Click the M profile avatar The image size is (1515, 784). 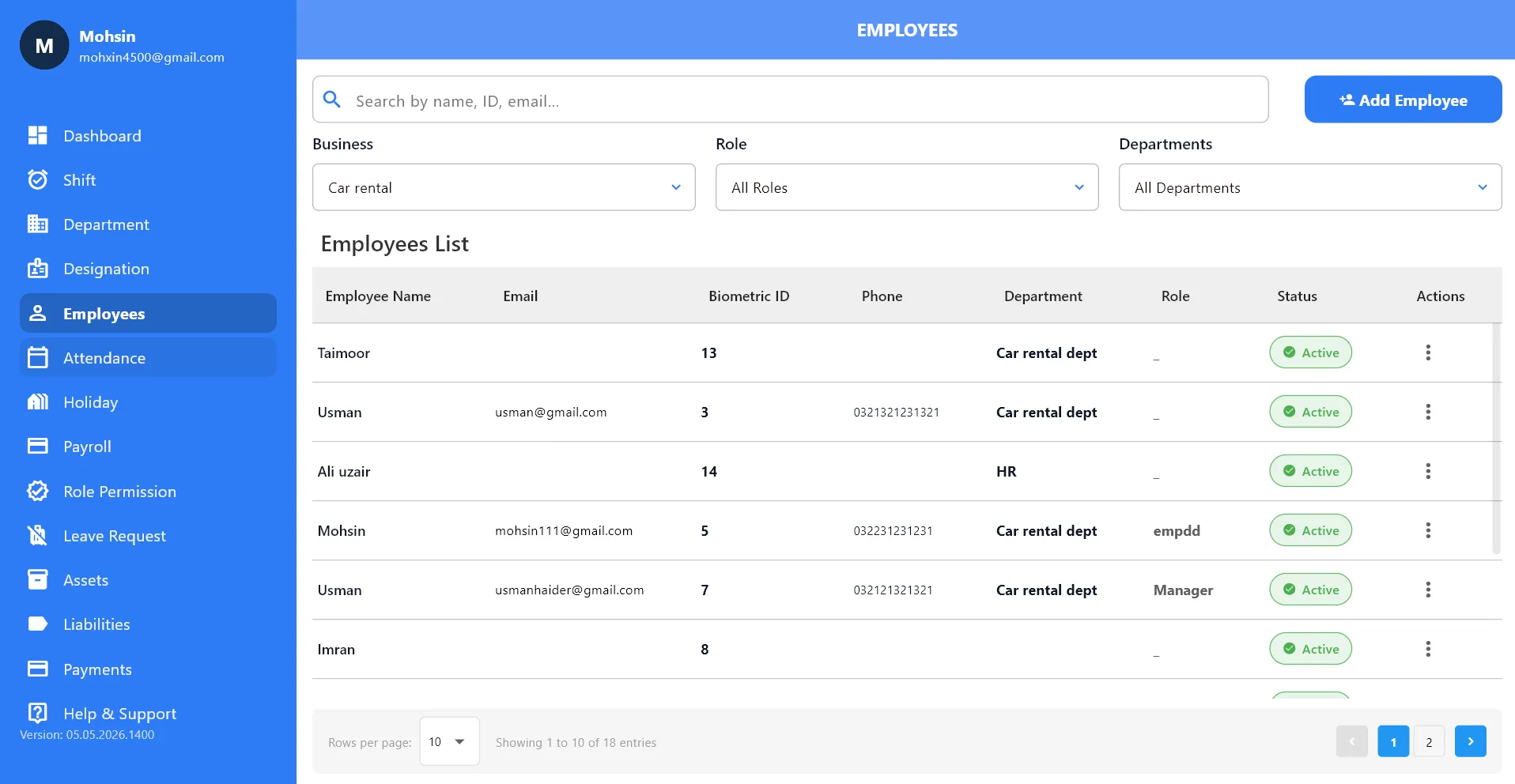pyautogui.click(x=44, y=45)
